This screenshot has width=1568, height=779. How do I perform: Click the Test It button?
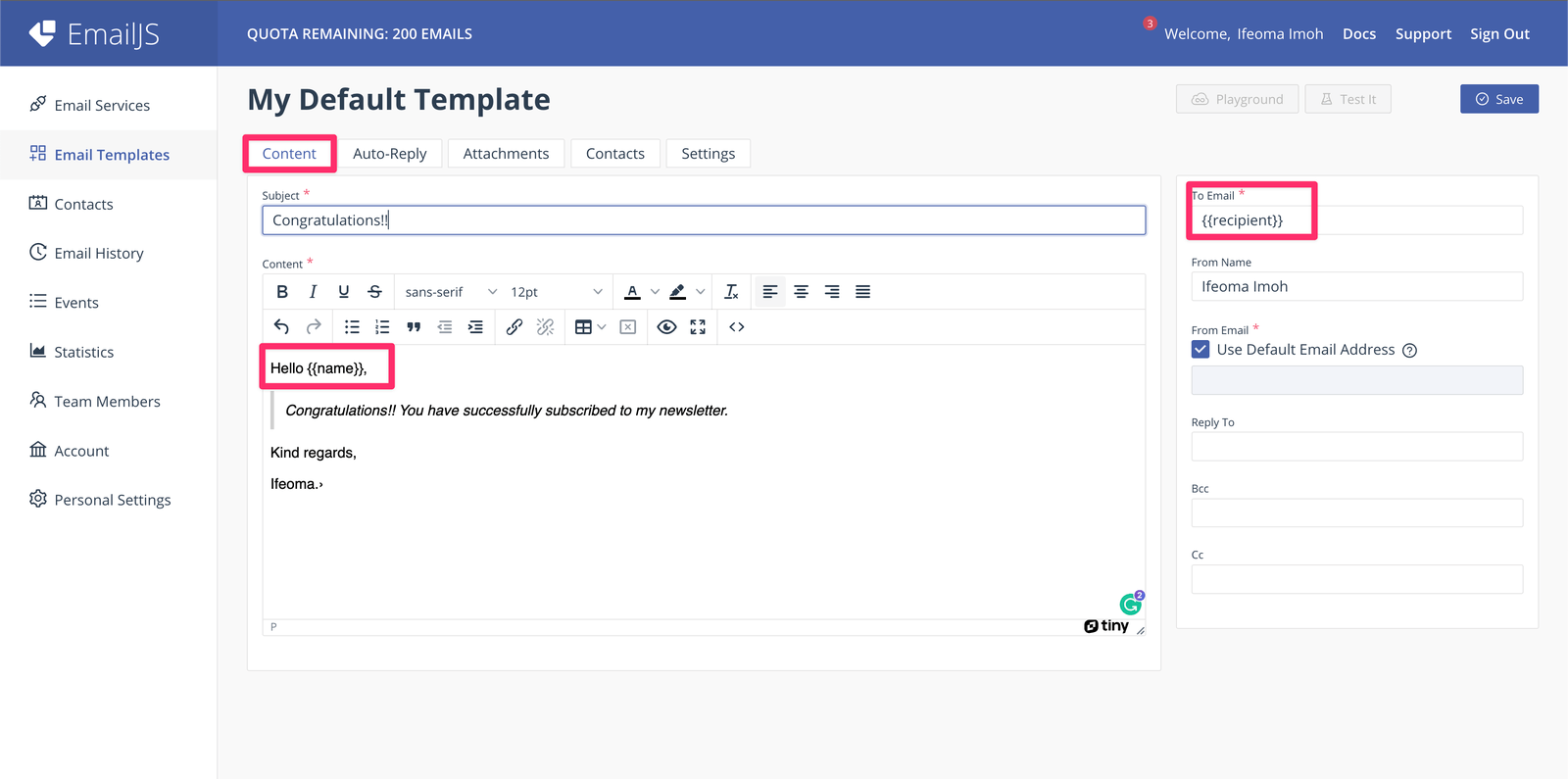point(1348,99)
